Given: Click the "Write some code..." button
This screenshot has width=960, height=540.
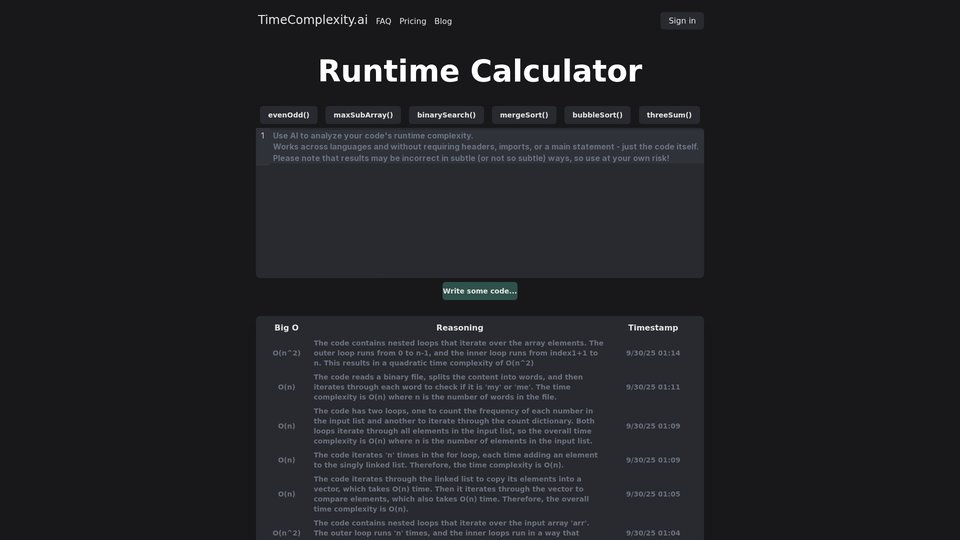Looking at the screenshot, I should click(480, 291).
